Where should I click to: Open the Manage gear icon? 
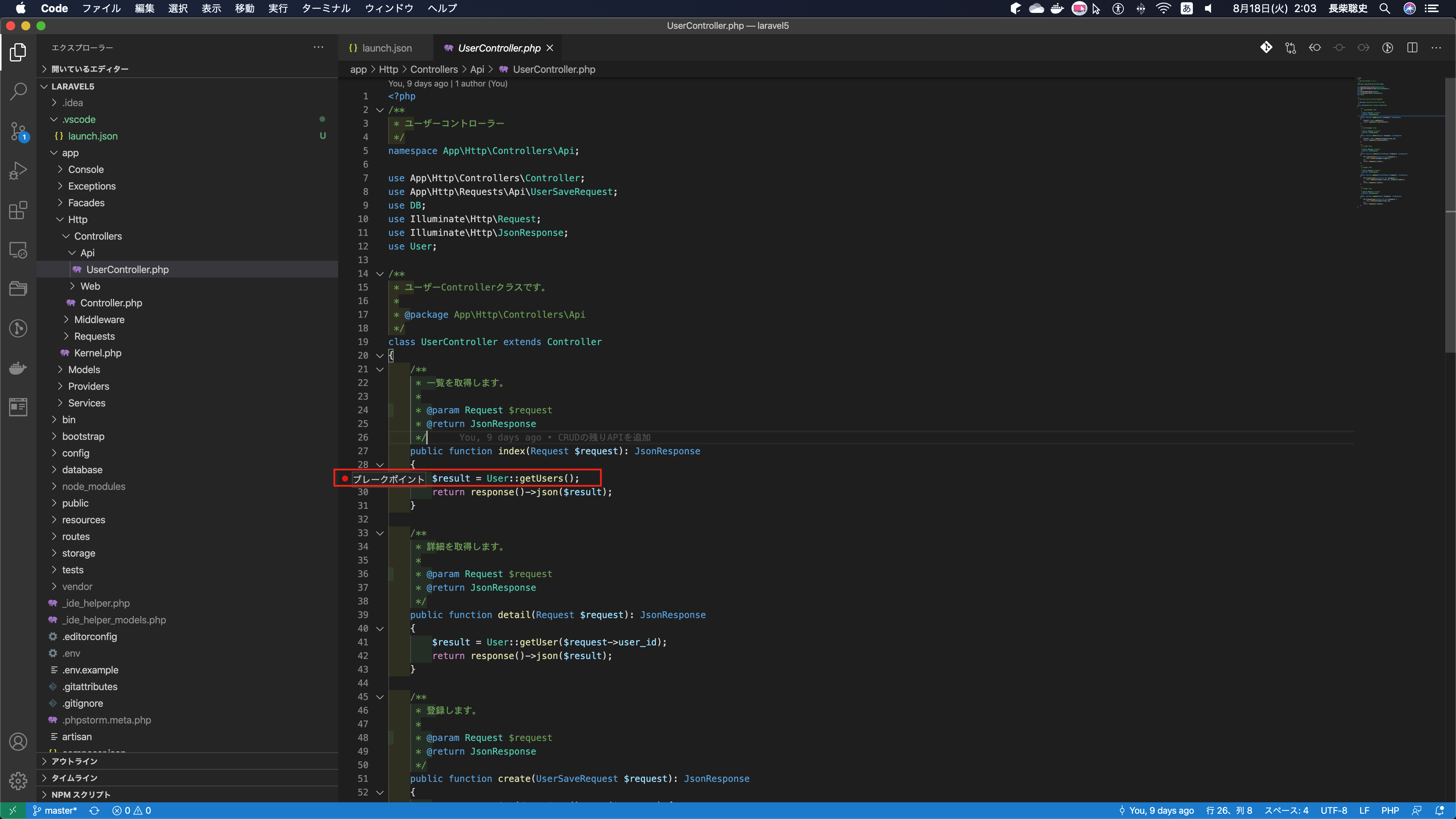point(18,781)
